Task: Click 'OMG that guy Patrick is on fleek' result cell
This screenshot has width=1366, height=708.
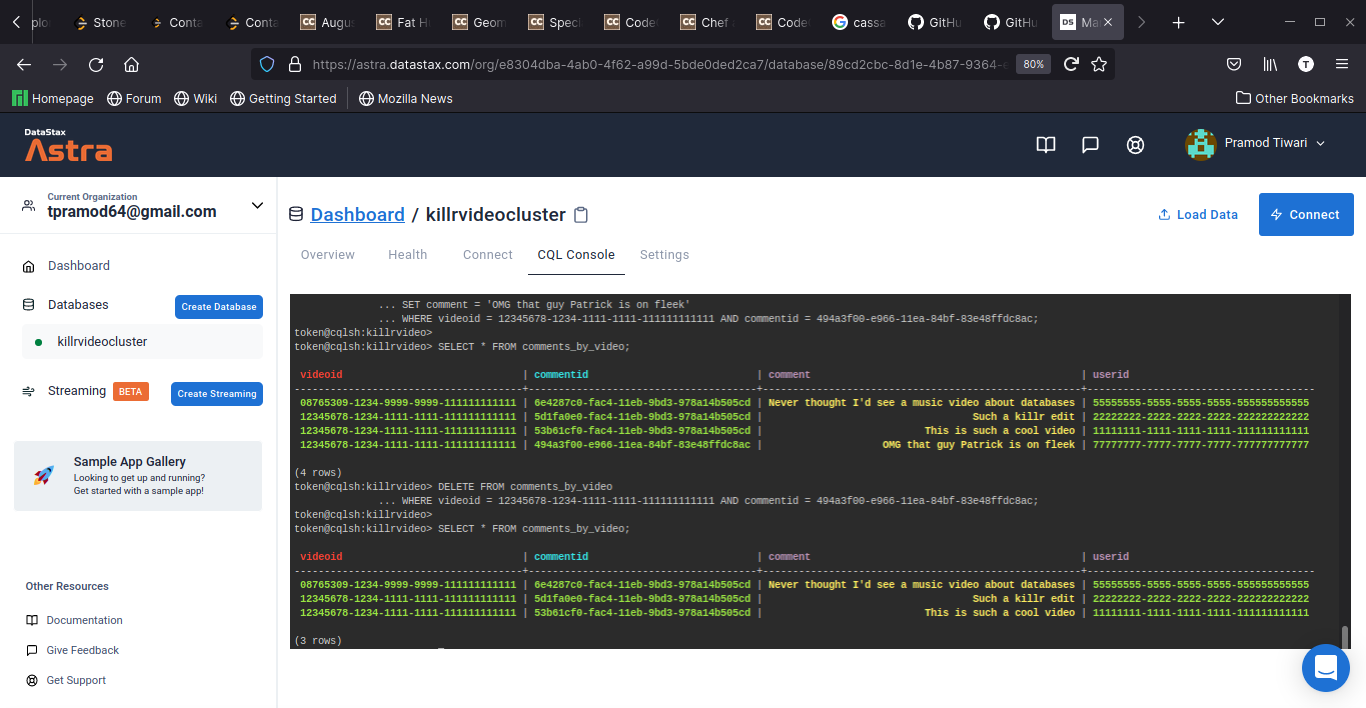Action: point(978,444)
